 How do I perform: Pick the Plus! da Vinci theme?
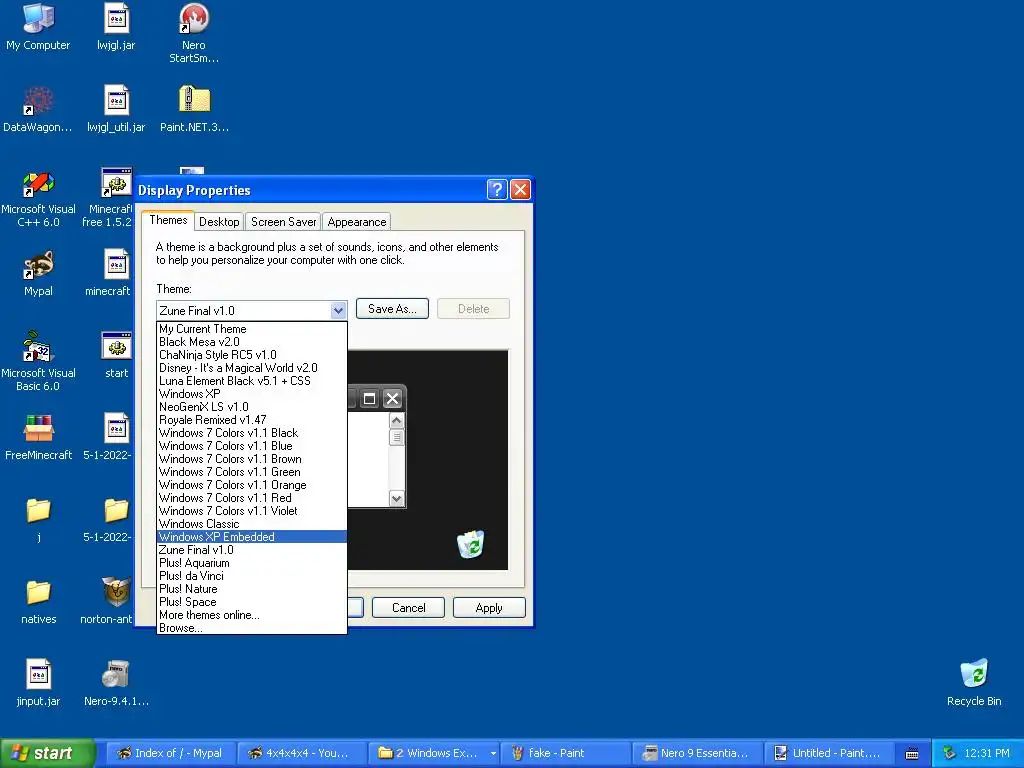(x=252, y=576)
